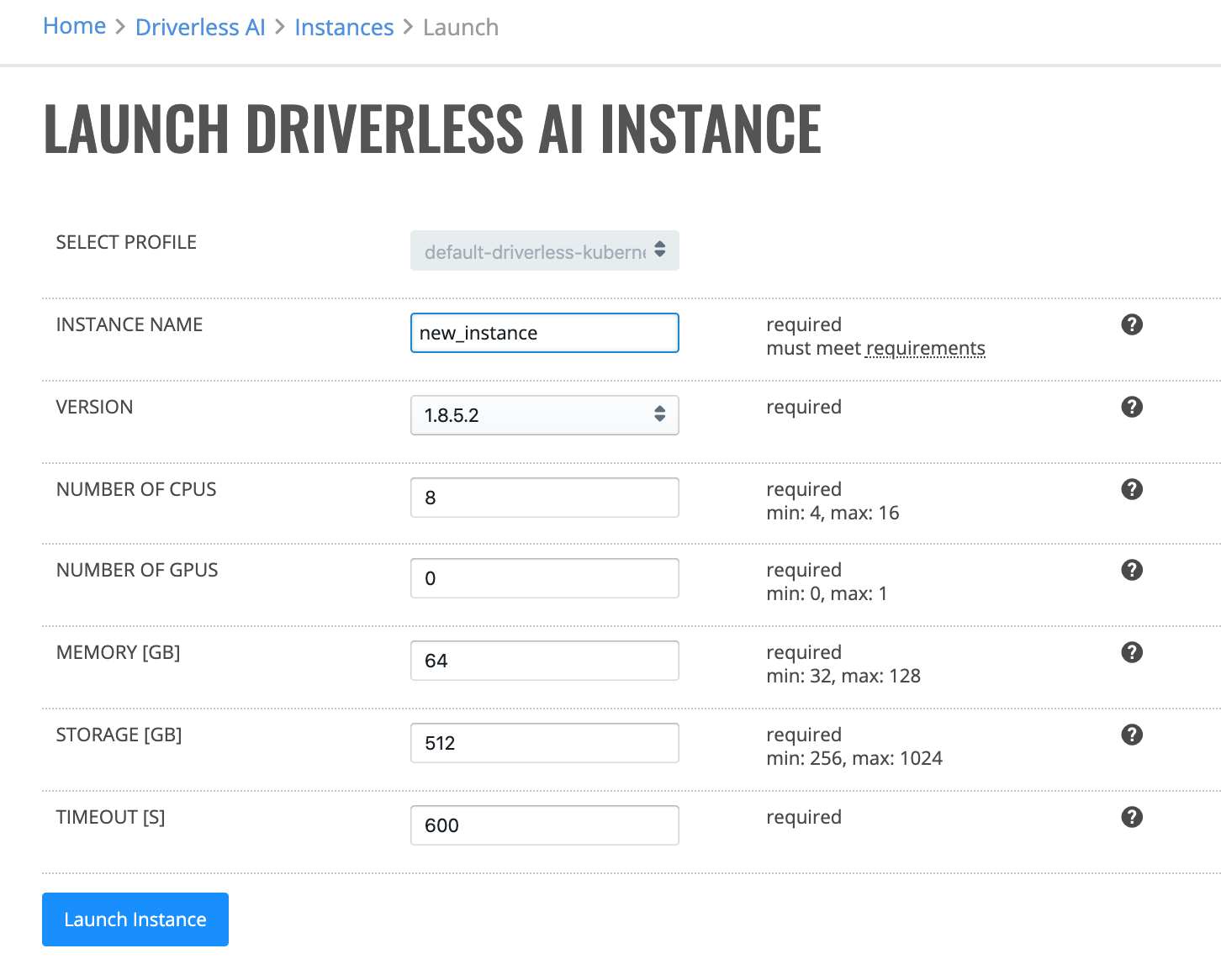The width and height of the screenshot is (1221, 980).
Task: Click the NUMBER OF CPUS label
Action: tap(136, 489)
